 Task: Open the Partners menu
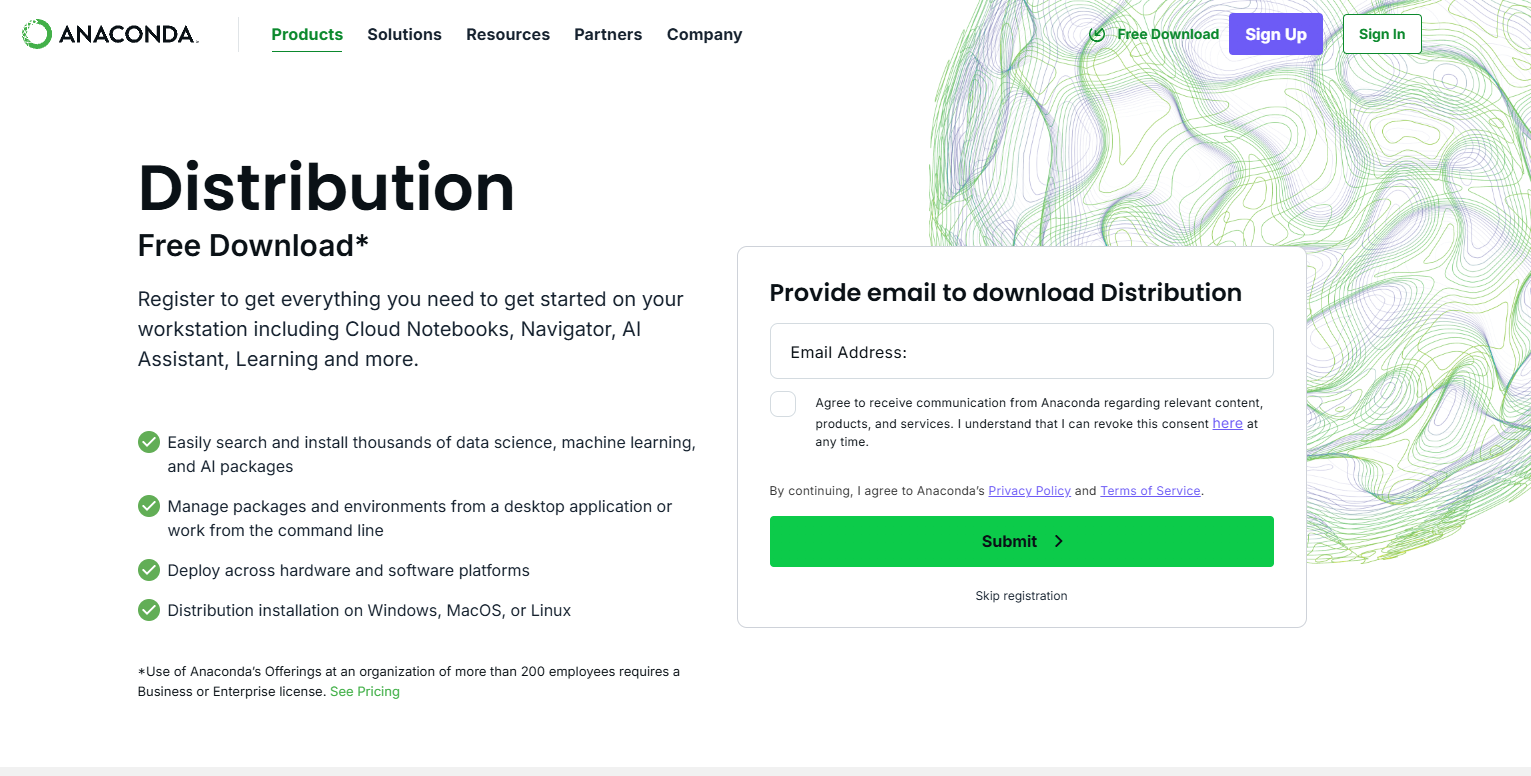(608, 34)
